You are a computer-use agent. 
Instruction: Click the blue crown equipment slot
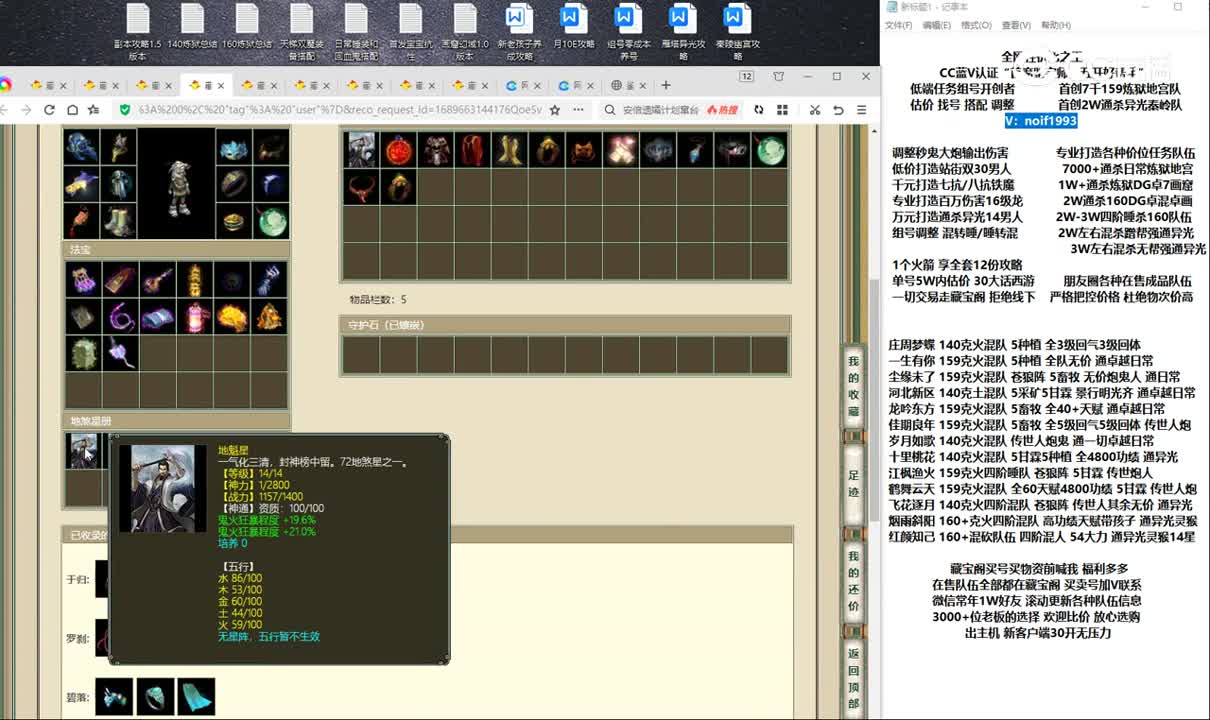pyautogui.click(x=233, y=147)
